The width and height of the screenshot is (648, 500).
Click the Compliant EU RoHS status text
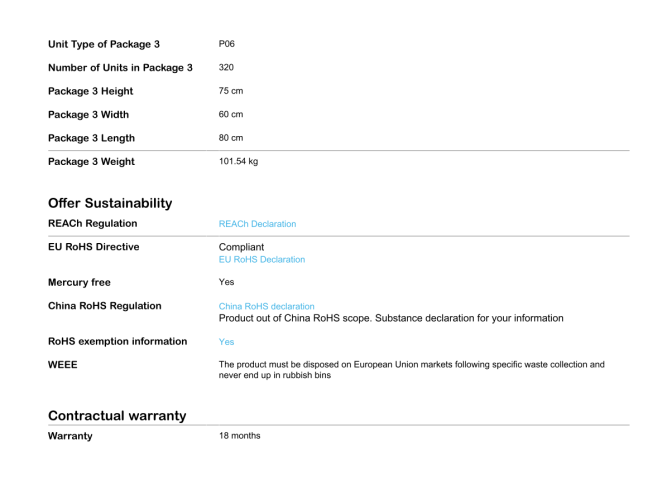pyautogui.click(x=241, y=247)
